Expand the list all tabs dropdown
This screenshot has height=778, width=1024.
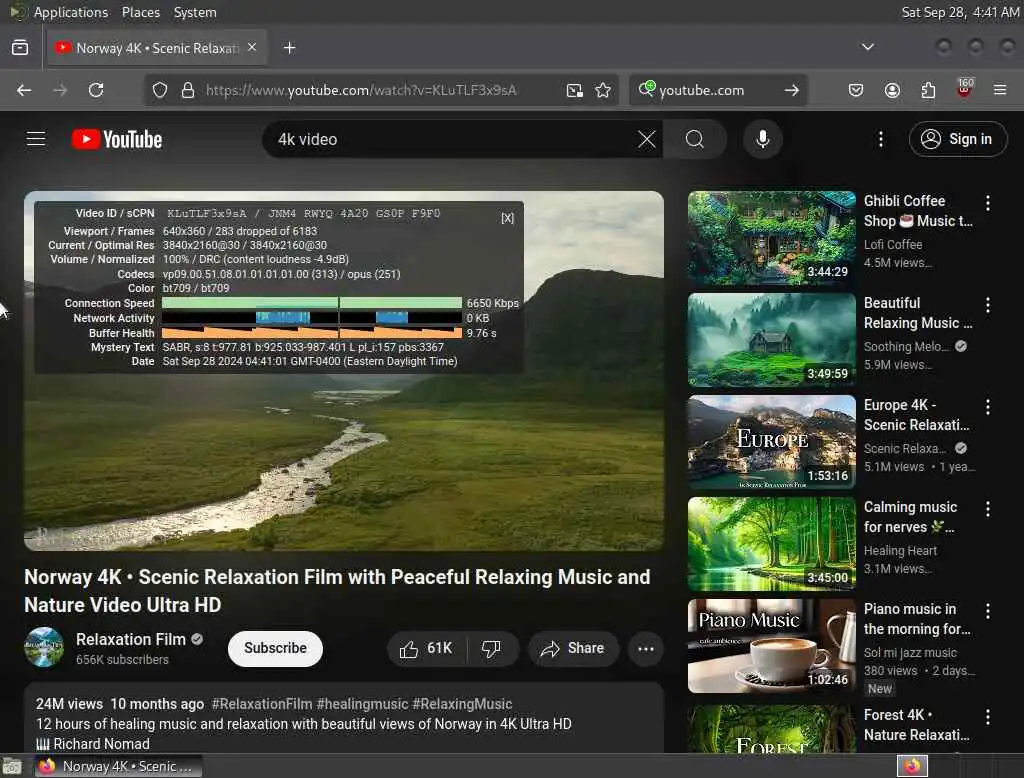(x=867, y=47)
